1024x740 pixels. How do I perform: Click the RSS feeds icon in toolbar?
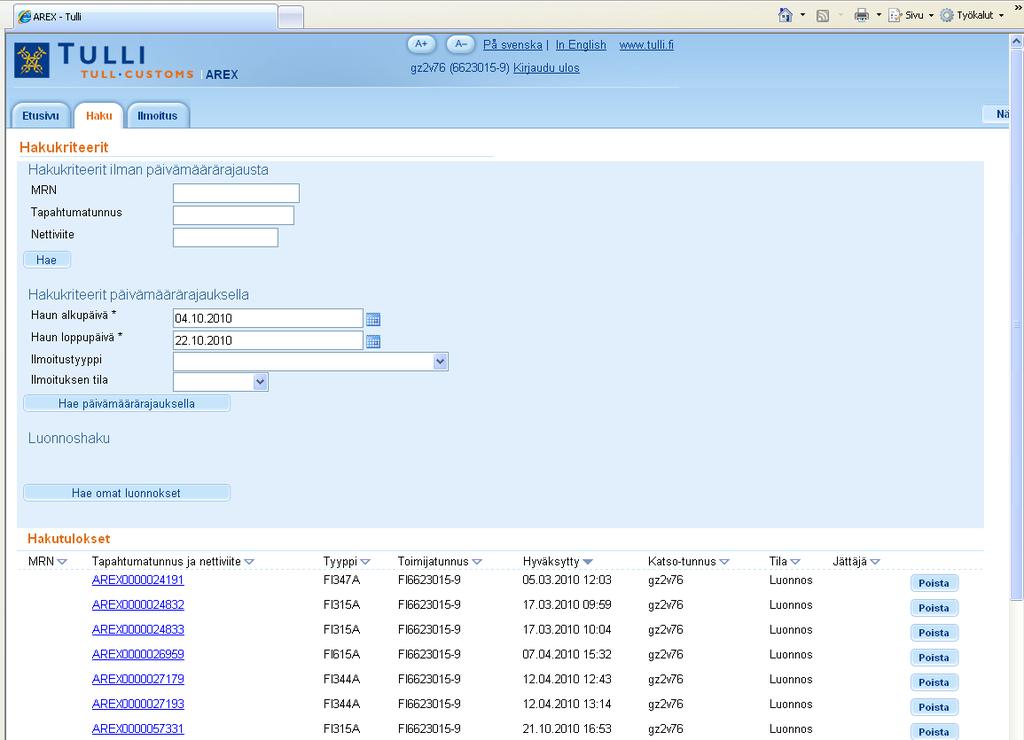(x=823, y=16)
